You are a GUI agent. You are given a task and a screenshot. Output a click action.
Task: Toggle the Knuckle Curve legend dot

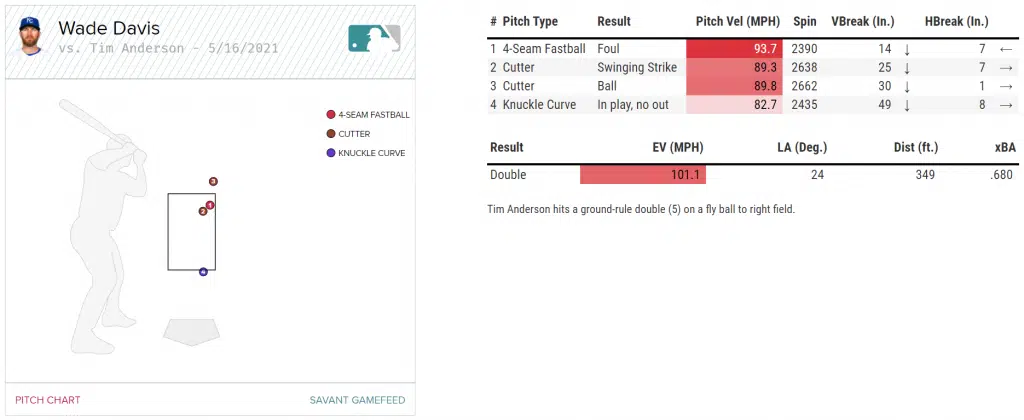pyautogui.click(x=330, y=152)
